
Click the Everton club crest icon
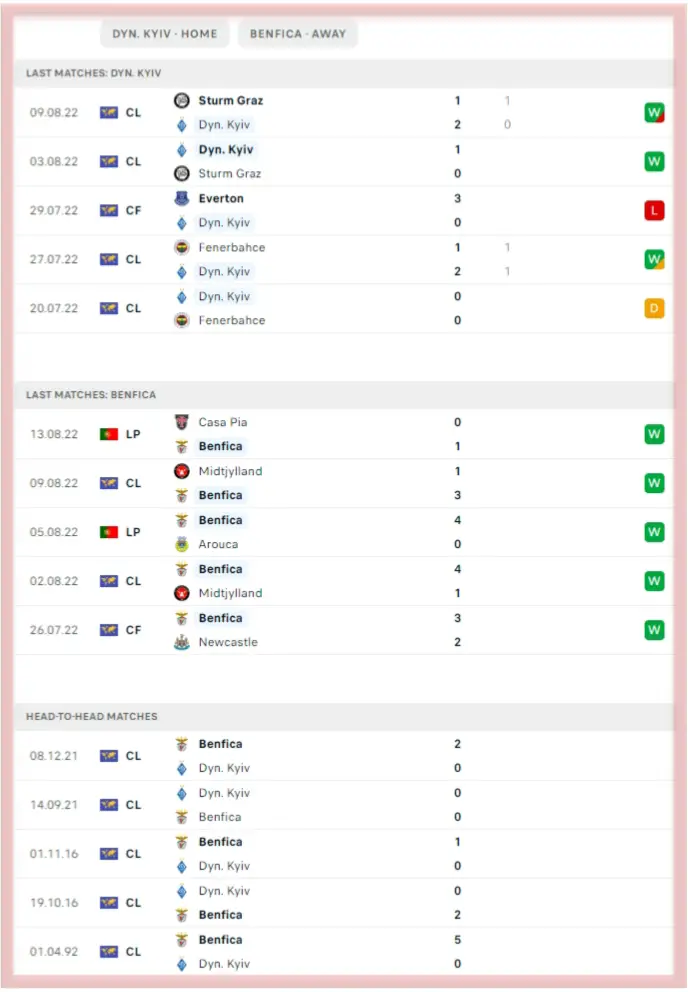182,198
